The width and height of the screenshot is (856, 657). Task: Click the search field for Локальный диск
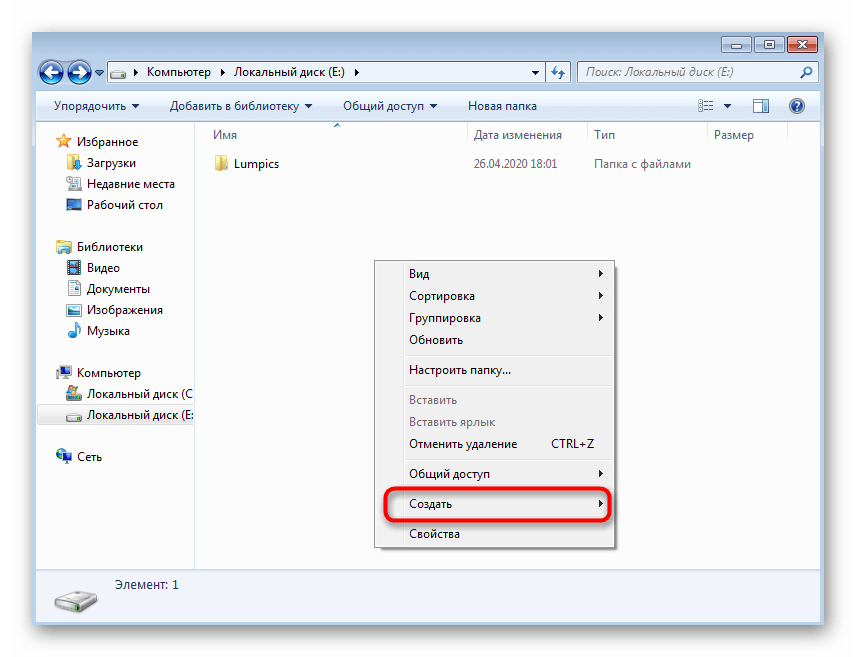(x=690, y=73)
